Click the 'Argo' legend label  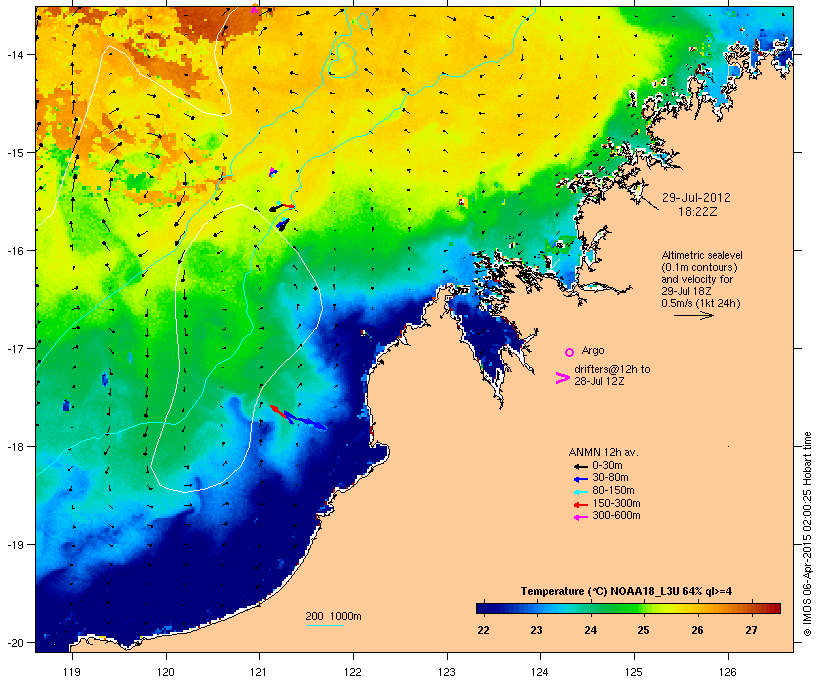[x=593, y=350]
